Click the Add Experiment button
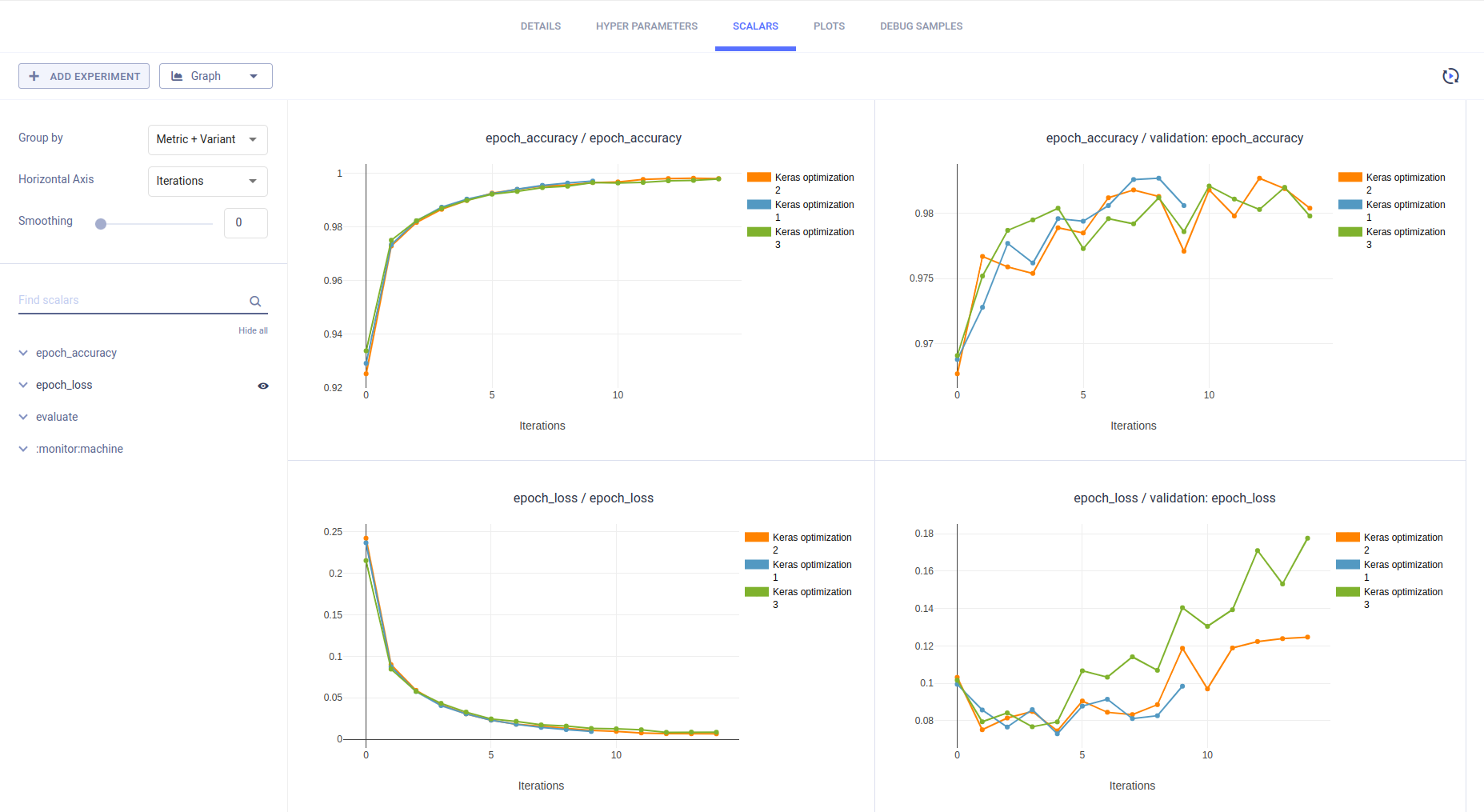 point(84,76)
